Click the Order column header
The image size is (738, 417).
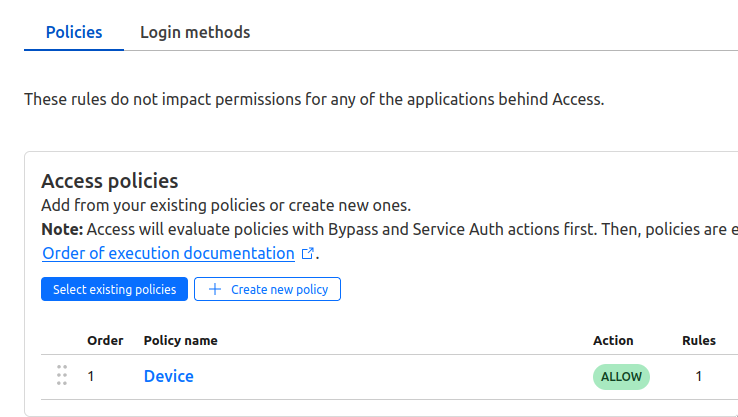coord(105,340)
